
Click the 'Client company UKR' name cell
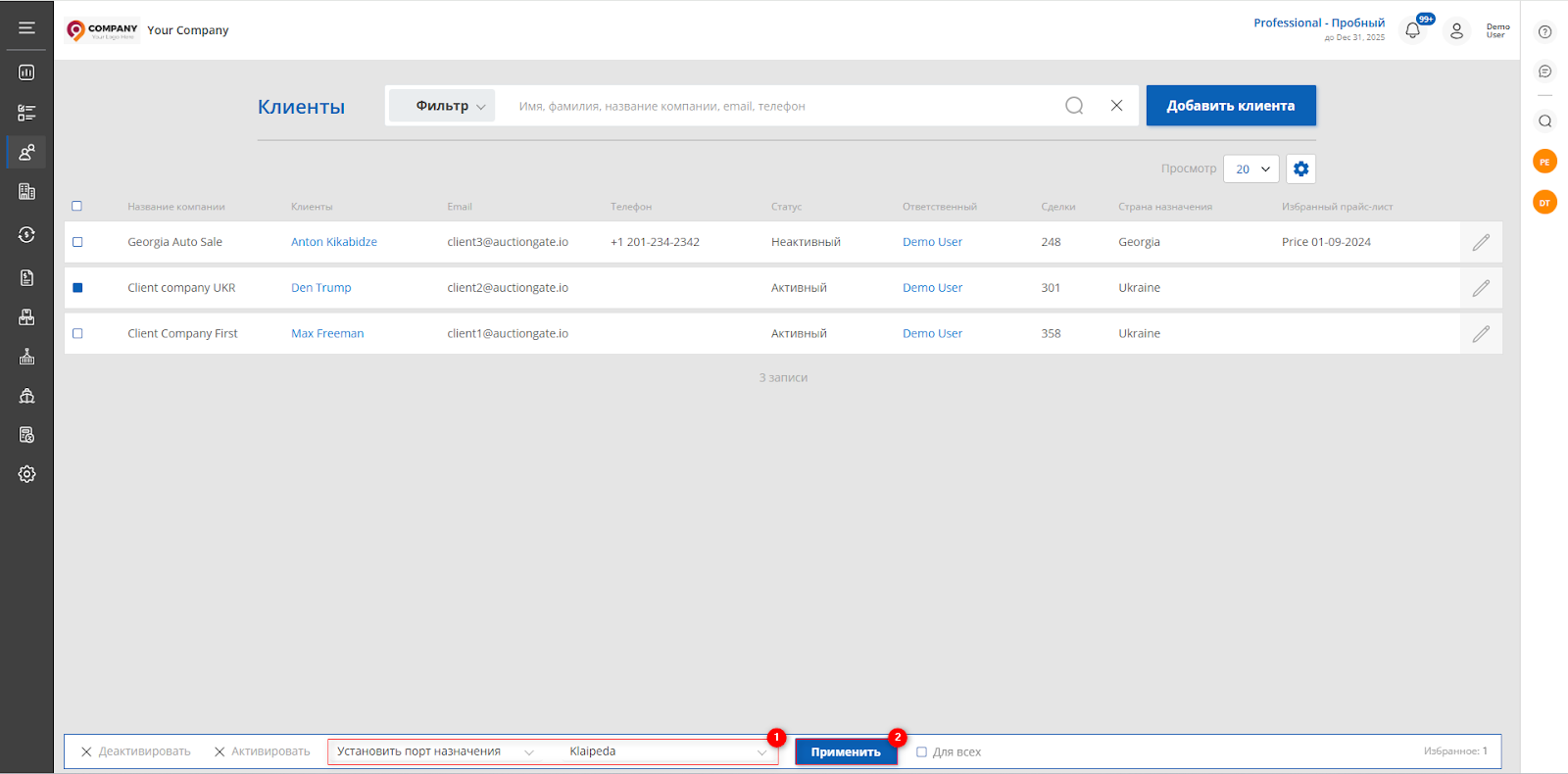click(181, 288)
